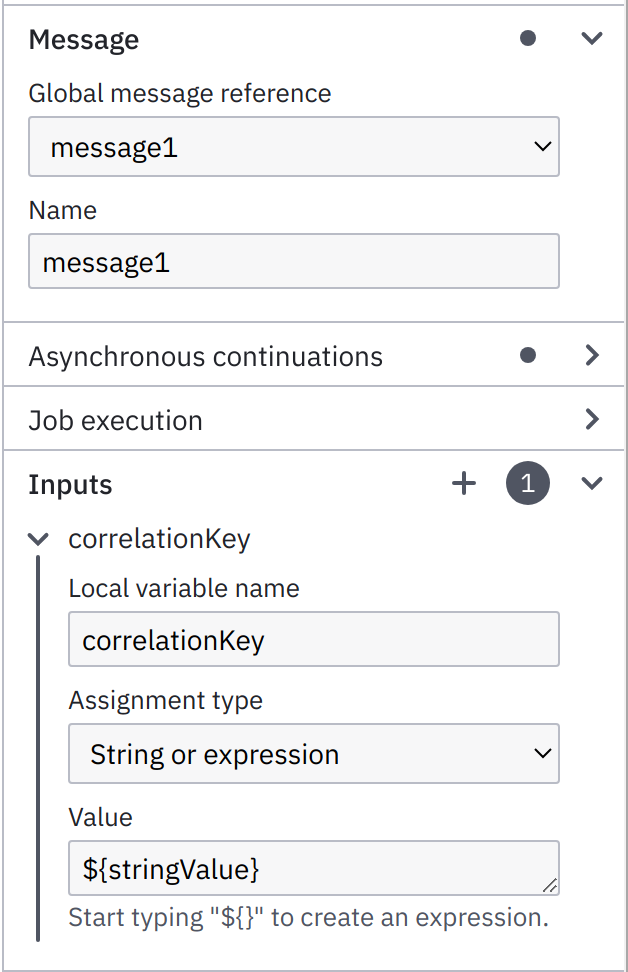Click the 'Global message reference' label
Image resolution: width=628 pixels, height=972 pixels.
pyautogui.click(x=180, y=94)
